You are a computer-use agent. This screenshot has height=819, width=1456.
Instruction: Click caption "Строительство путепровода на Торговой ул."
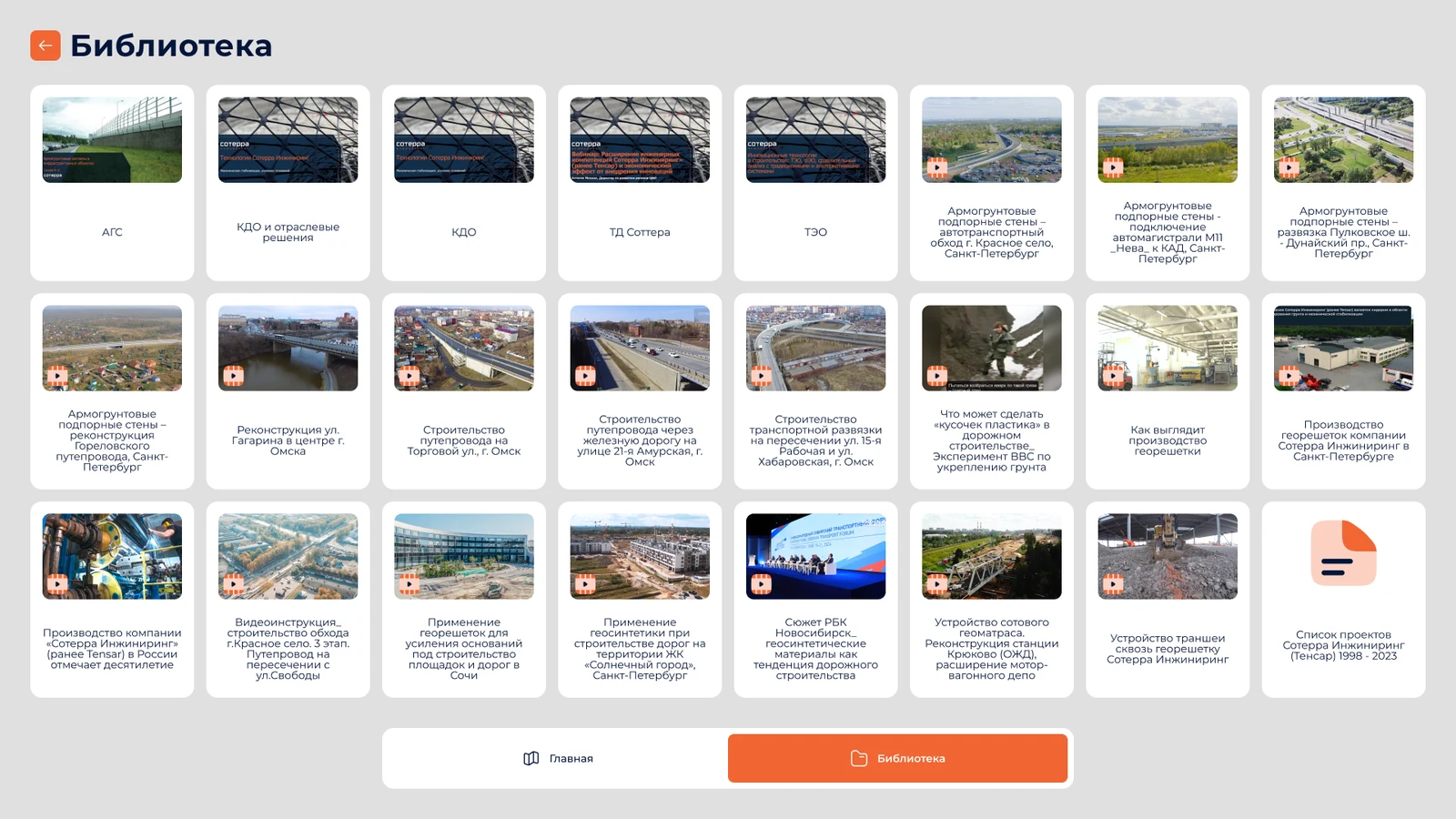(x=464, y=440)
